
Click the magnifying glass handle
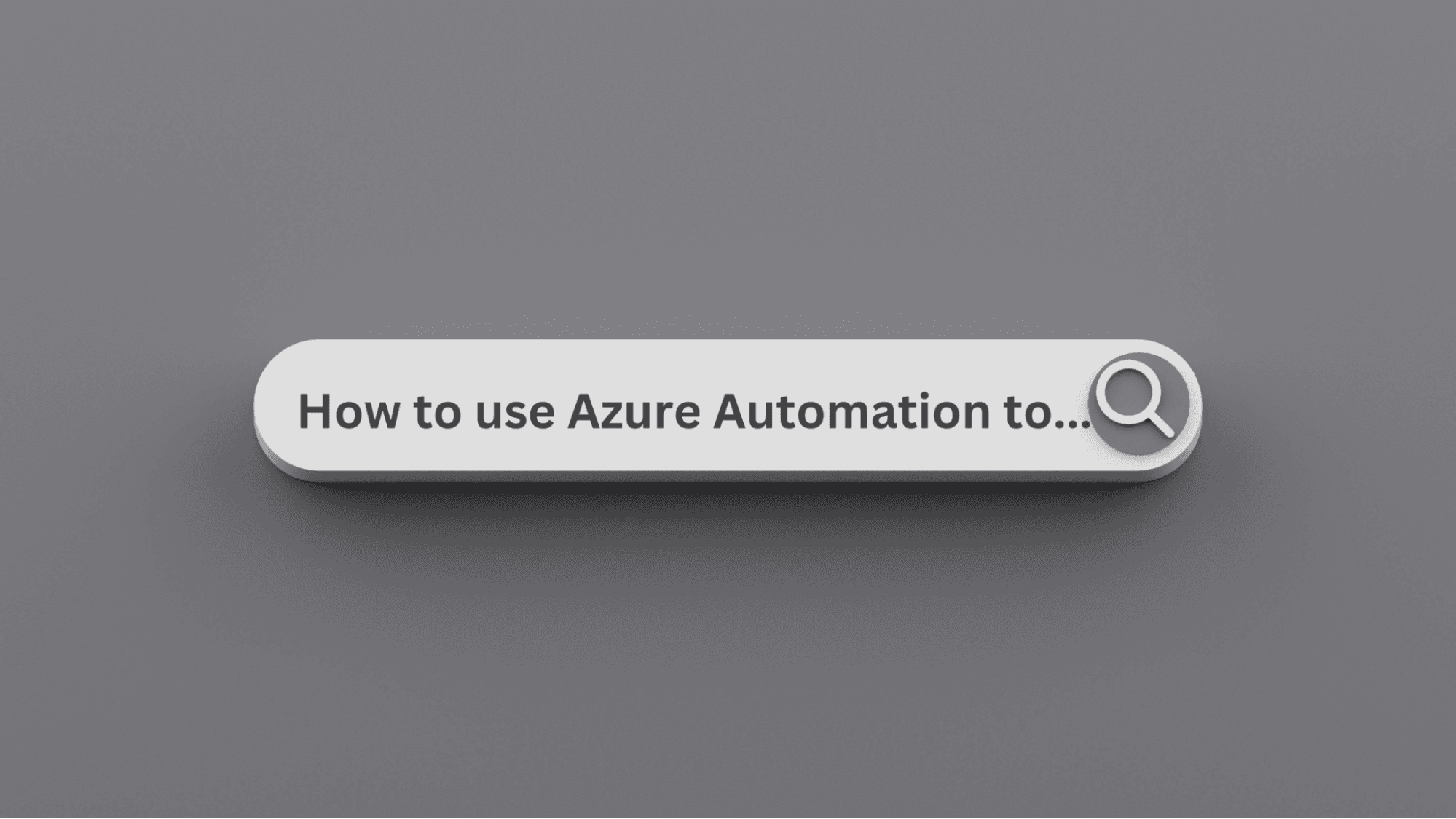point(1160,424)
